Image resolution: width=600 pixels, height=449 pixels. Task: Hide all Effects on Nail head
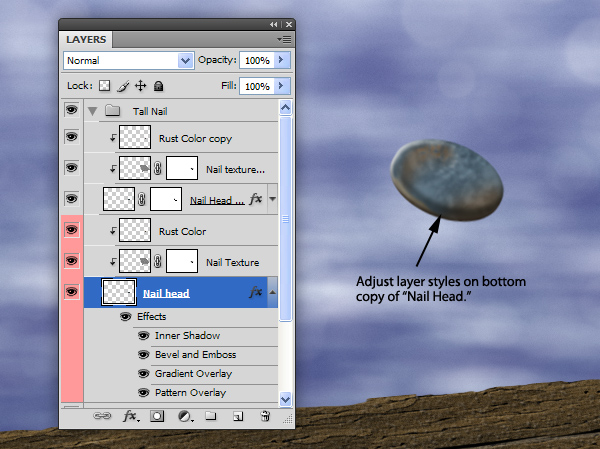(126, 317)
